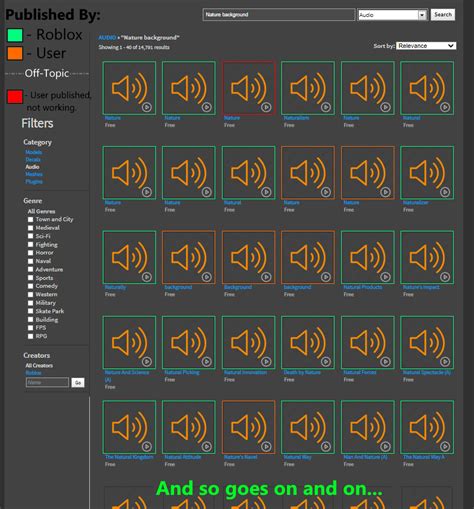Open the AUDIO breadcrumb link
The image size is (474, 509).
(x=107, y=38)
